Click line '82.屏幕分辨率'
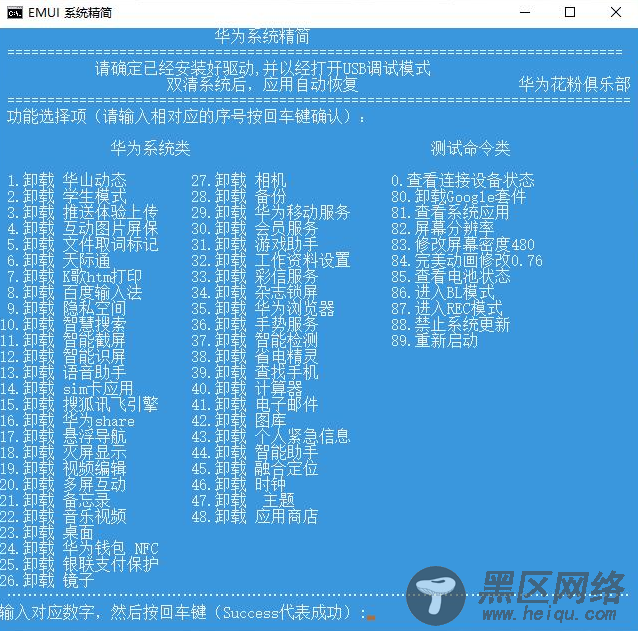 [x=443, y=229]
